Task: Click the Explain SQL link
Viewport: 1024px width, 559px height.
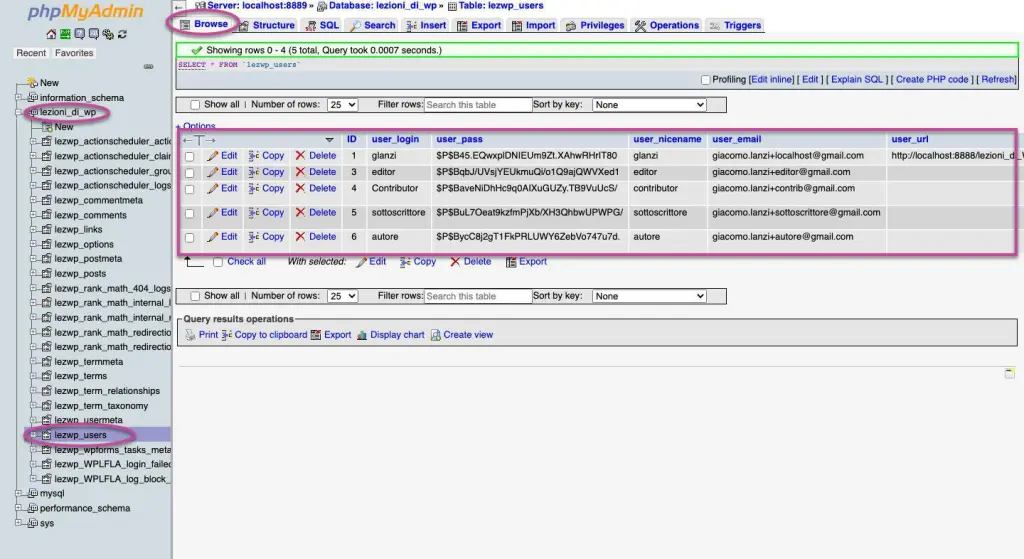Action: (x=856, y=80)
